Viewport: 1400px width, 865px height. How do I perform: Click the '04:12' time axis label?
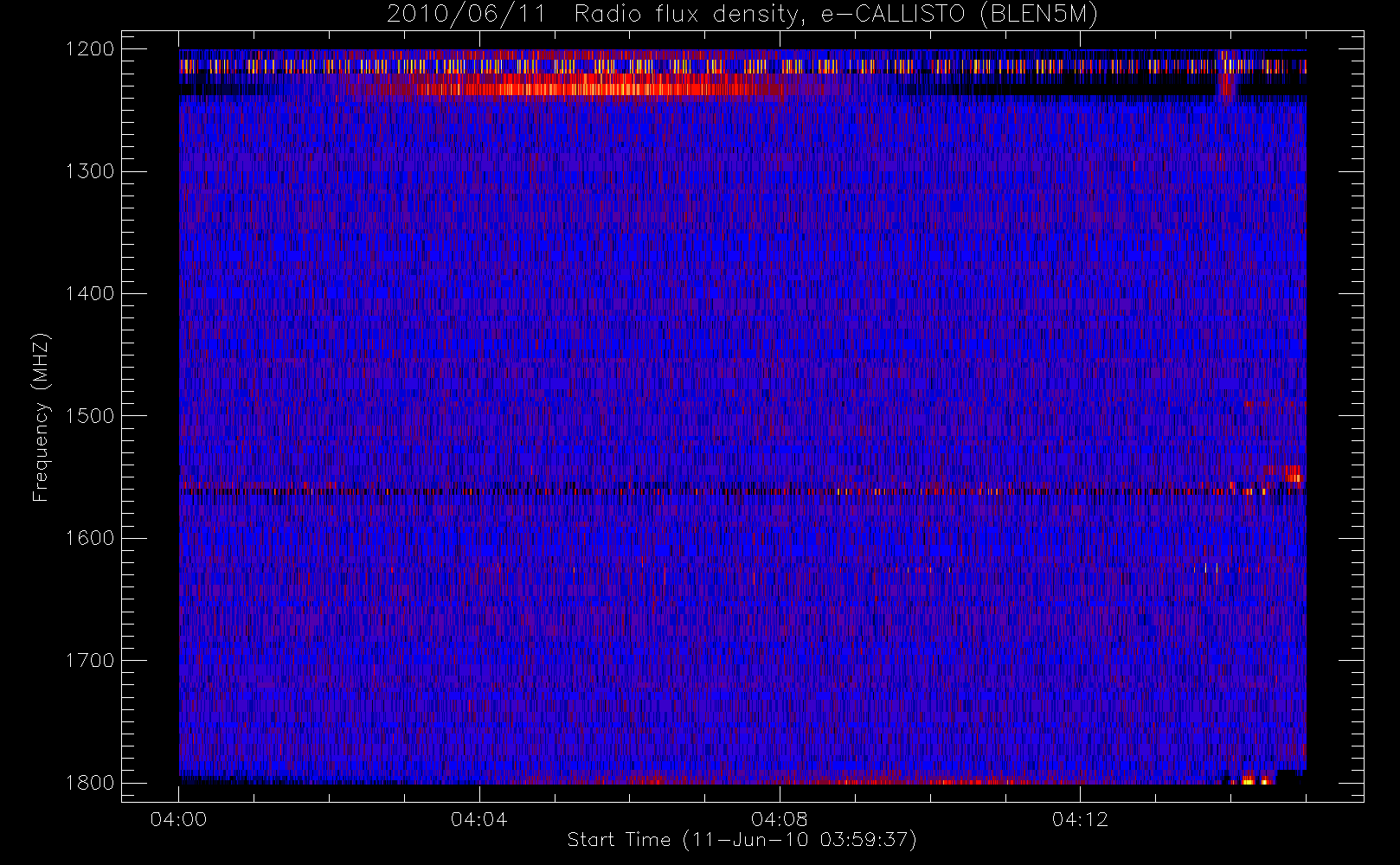[x=1080, y=819]
